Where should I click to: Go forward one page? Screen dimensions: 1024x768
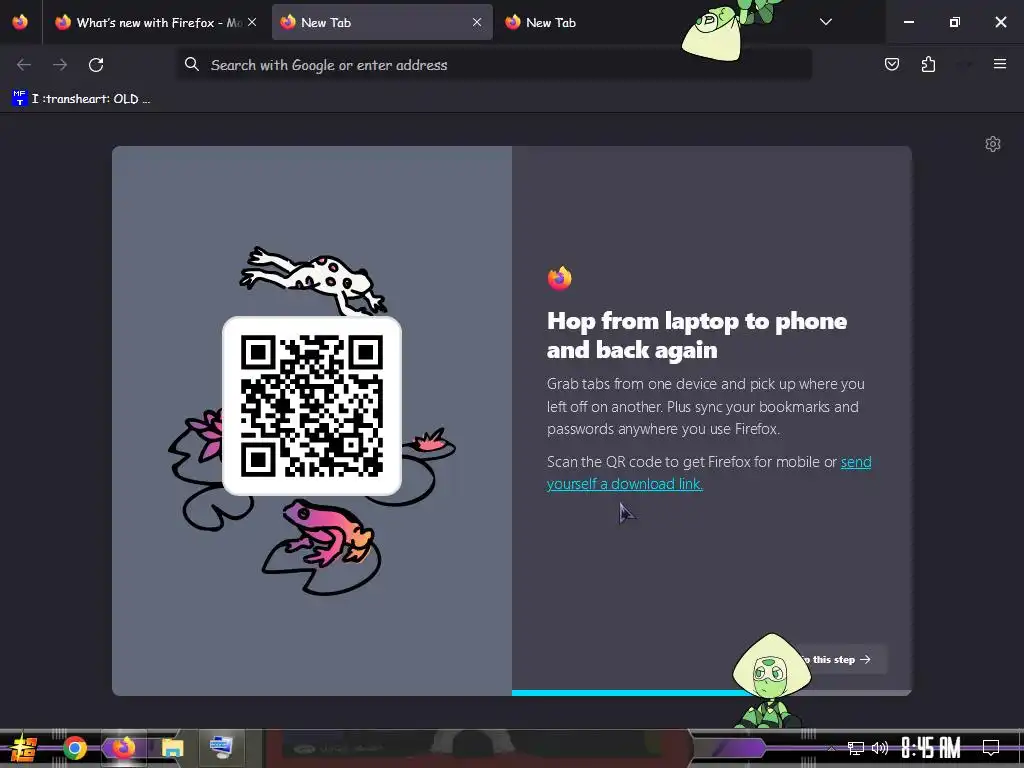click(x=60, y=65)
